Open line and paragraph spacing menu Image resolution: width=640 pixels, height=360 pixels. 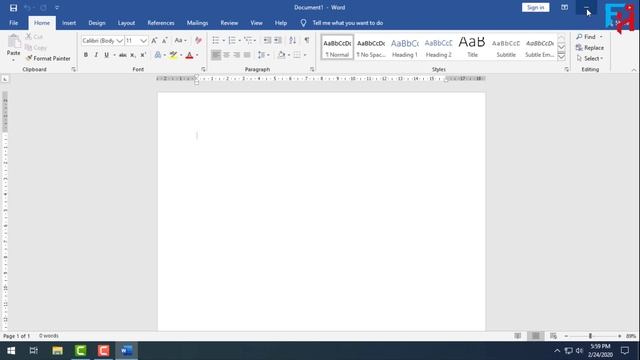pyautogui.click(x=263, y=55)
